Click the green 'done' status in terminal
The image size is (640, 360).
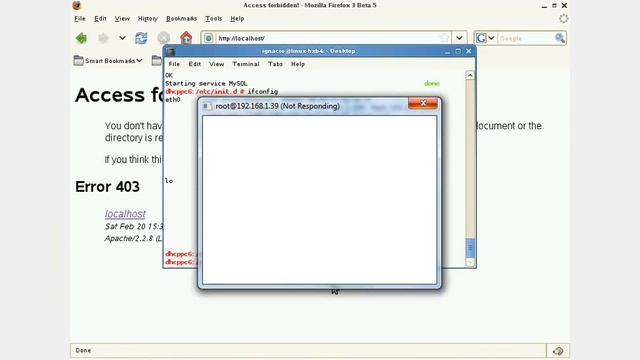point(431,83)
